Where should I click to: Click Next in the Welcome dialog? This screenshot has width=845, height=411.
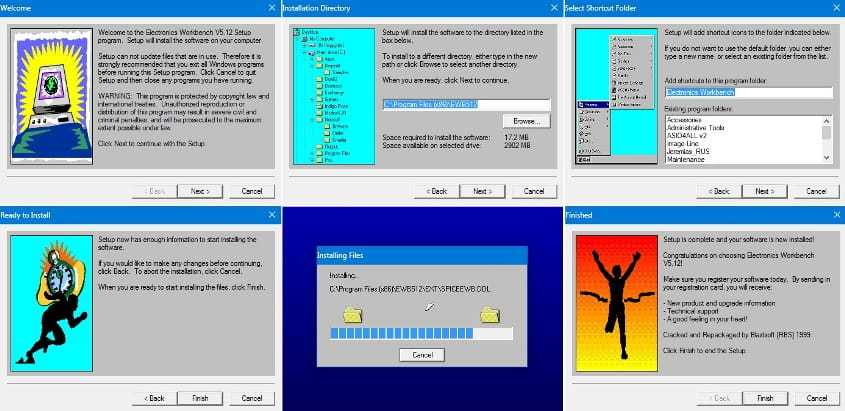200,191
